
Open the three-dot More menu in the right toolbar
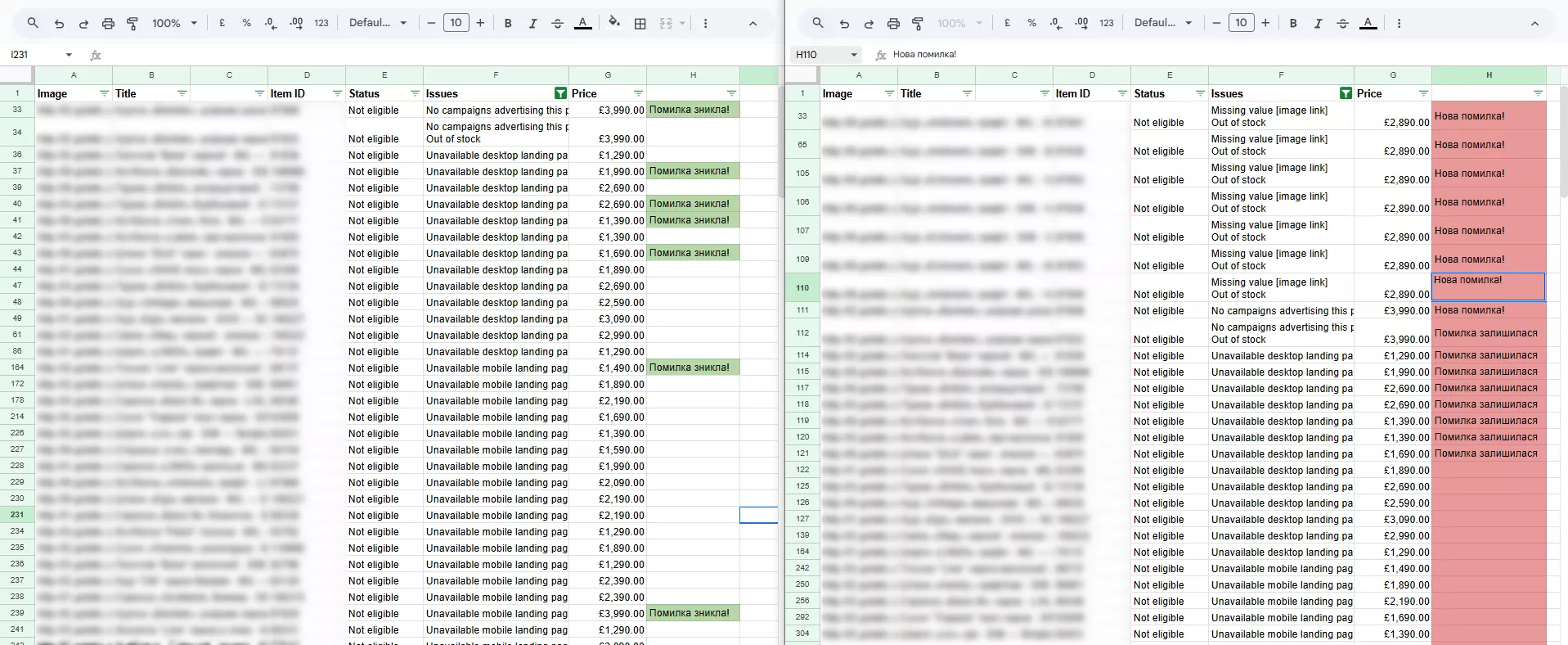coord(1399,24)
